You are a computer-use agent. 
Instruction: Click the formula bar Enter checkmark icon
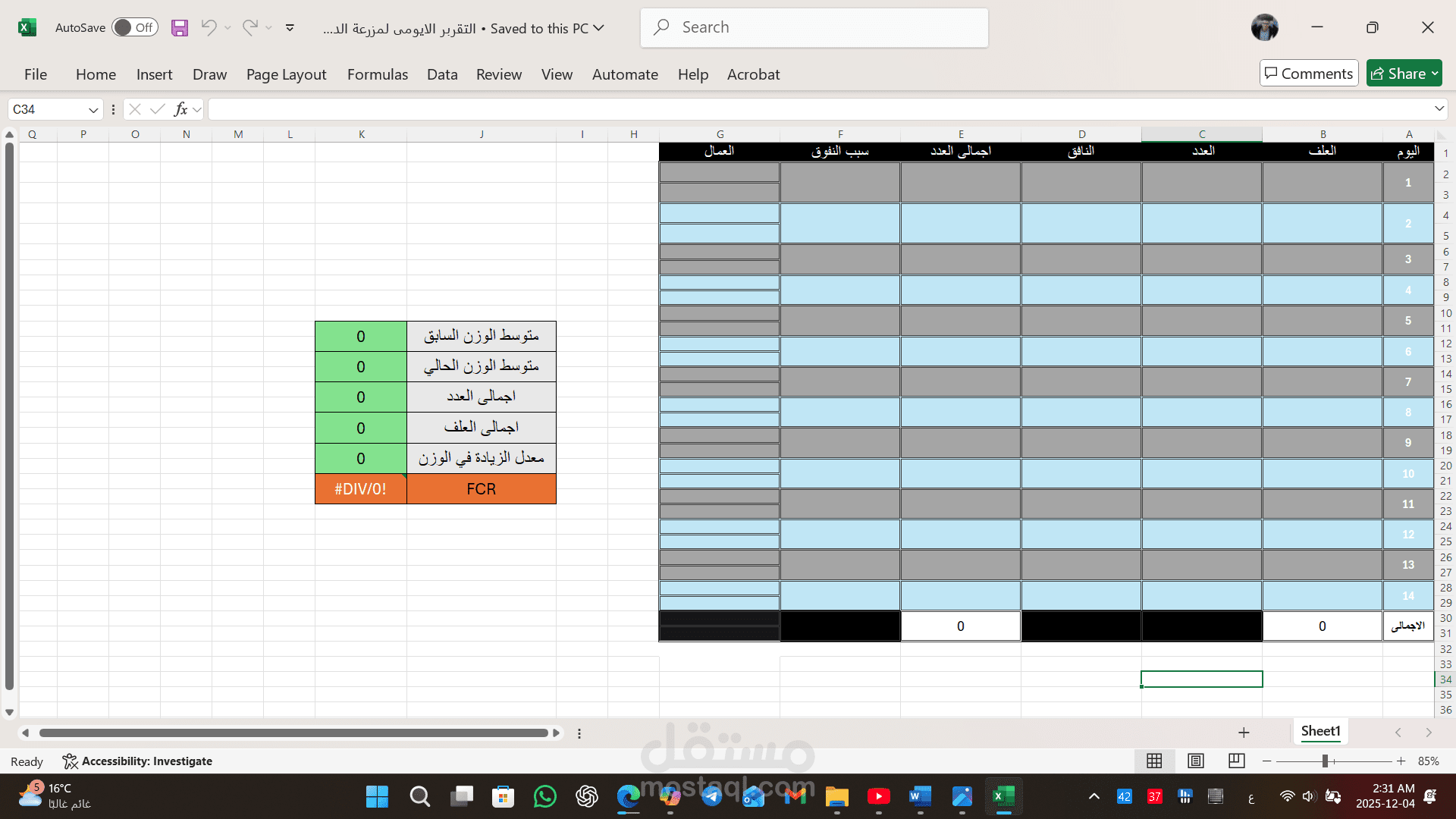158,109
